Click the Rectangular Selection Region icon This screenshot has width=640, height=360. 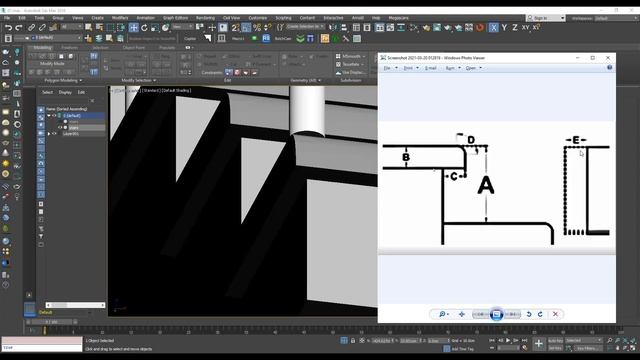[x=110, y=28]
